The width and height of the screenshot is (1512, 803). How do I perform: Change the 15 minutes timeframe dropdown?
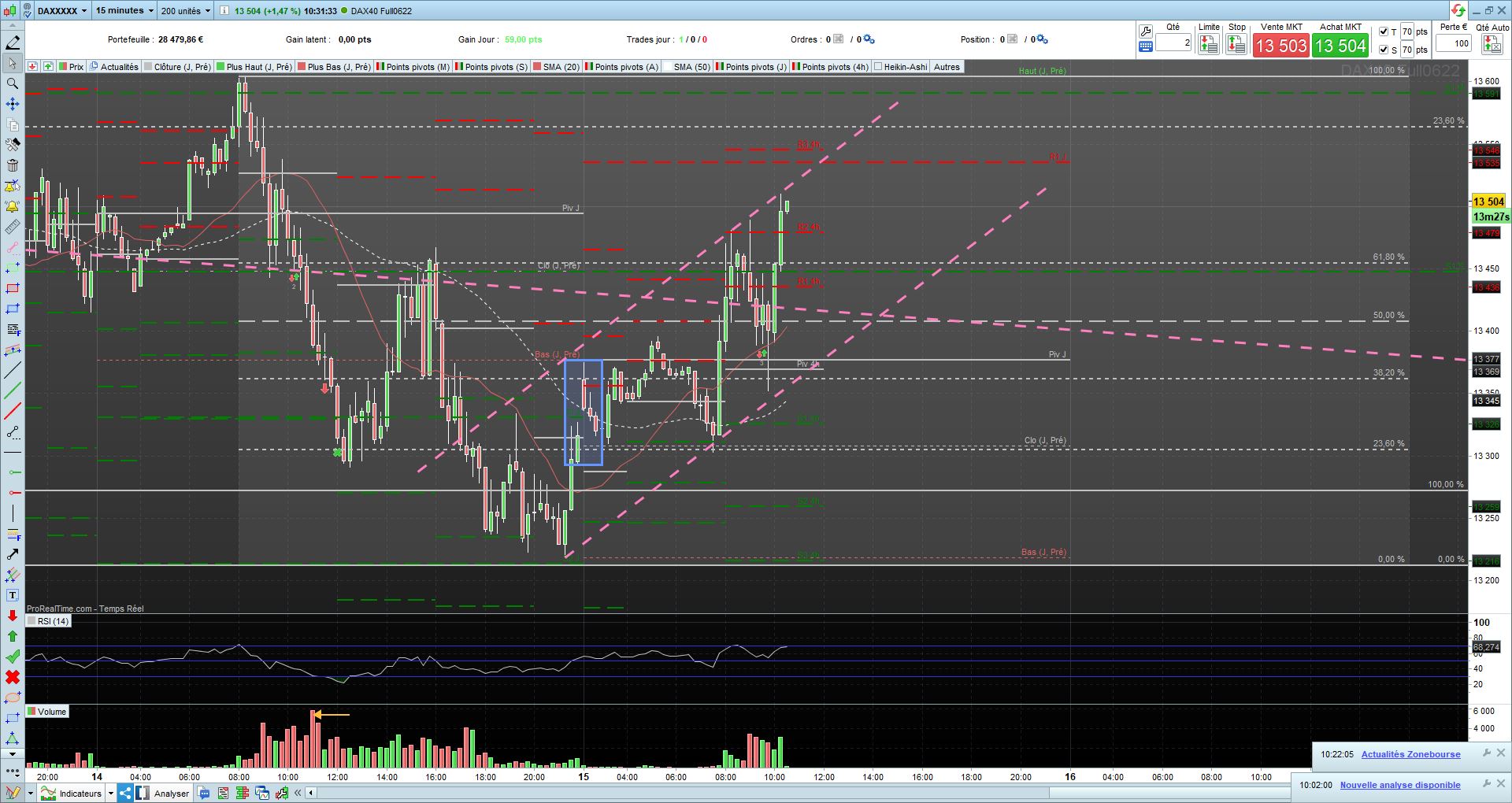(x=124, y=11)
